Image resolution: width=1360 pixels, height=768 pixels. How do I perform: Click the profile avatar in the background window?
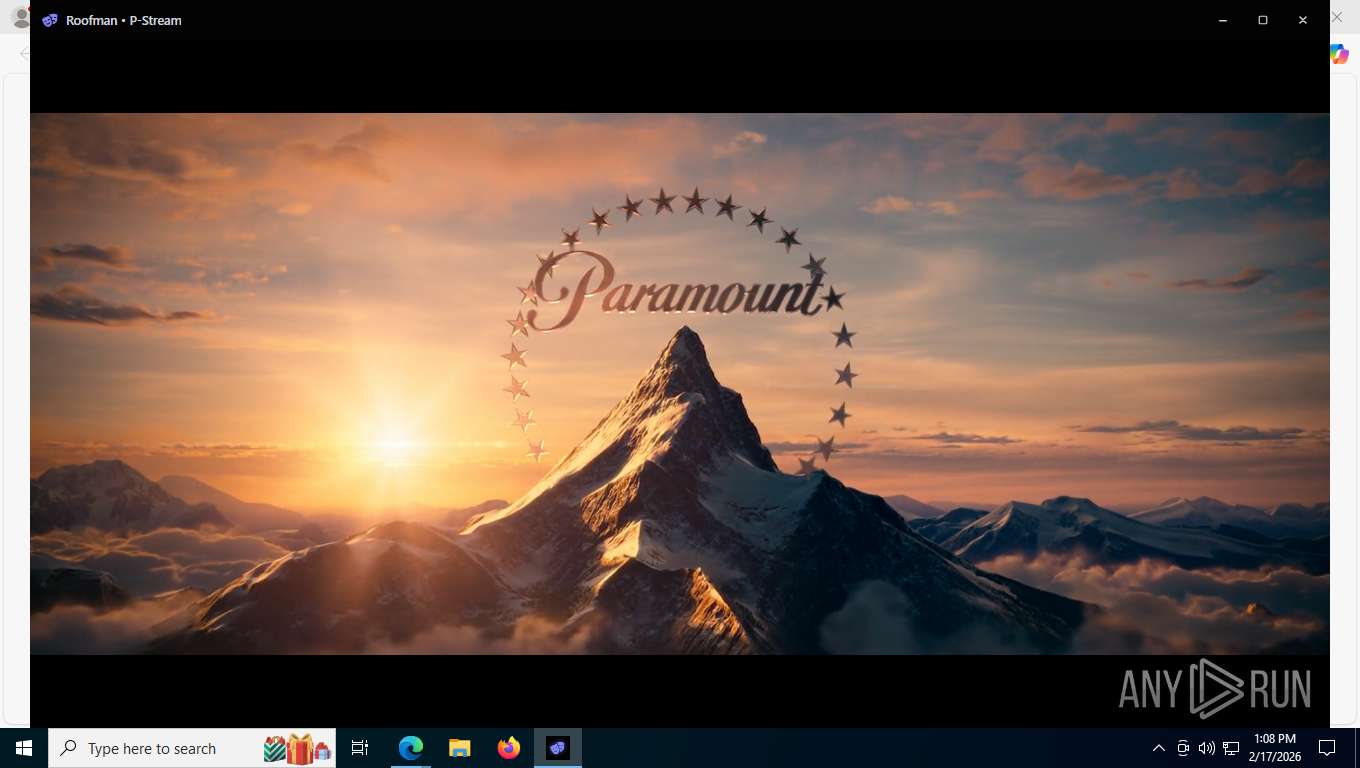coord(19,18)
